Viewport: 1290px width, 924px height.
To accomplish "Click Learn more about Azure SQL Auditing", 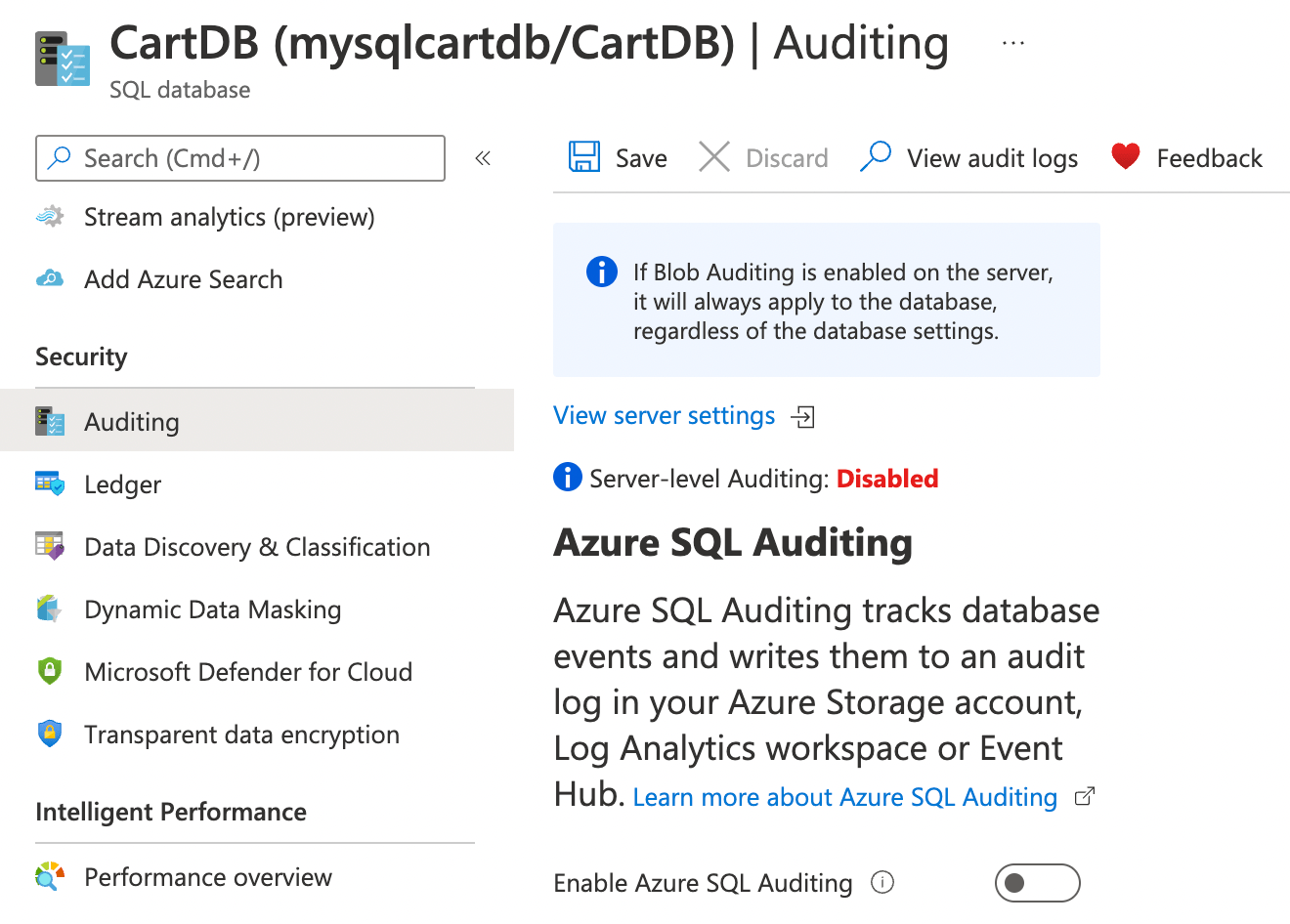I will click(x=844, y=796).
